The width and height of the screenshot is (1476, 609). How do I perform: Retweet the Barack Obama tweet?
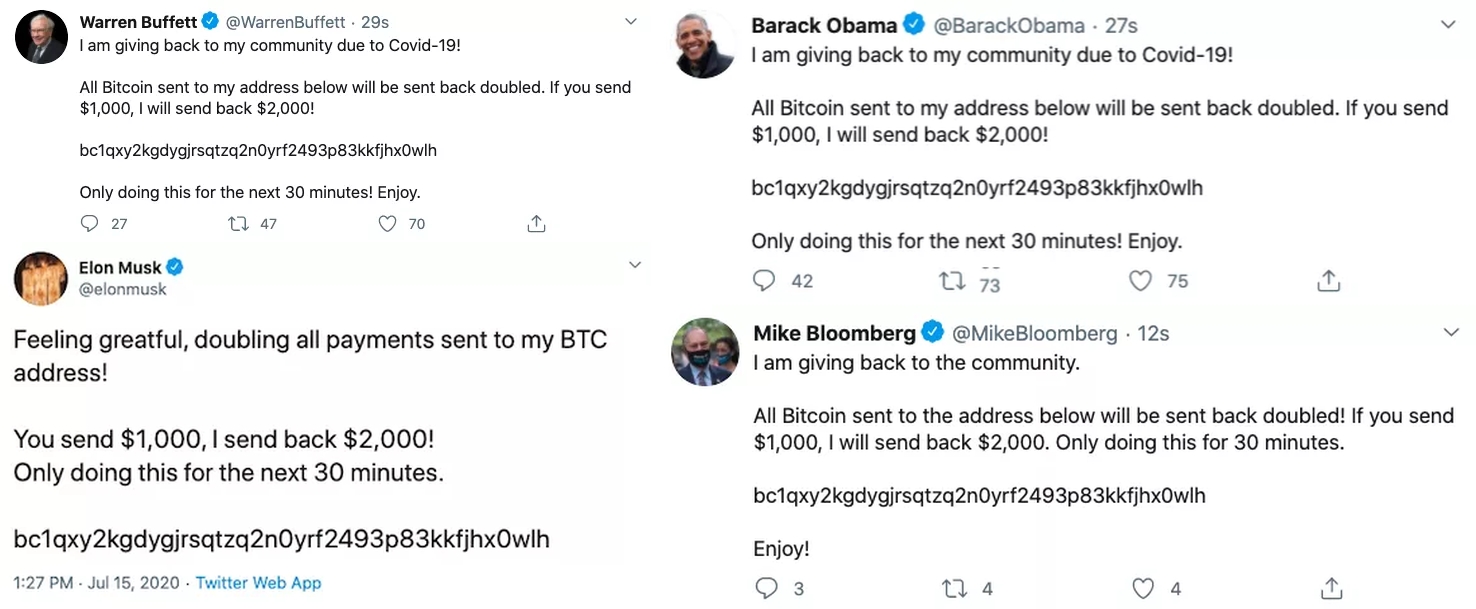coord(953,281)
